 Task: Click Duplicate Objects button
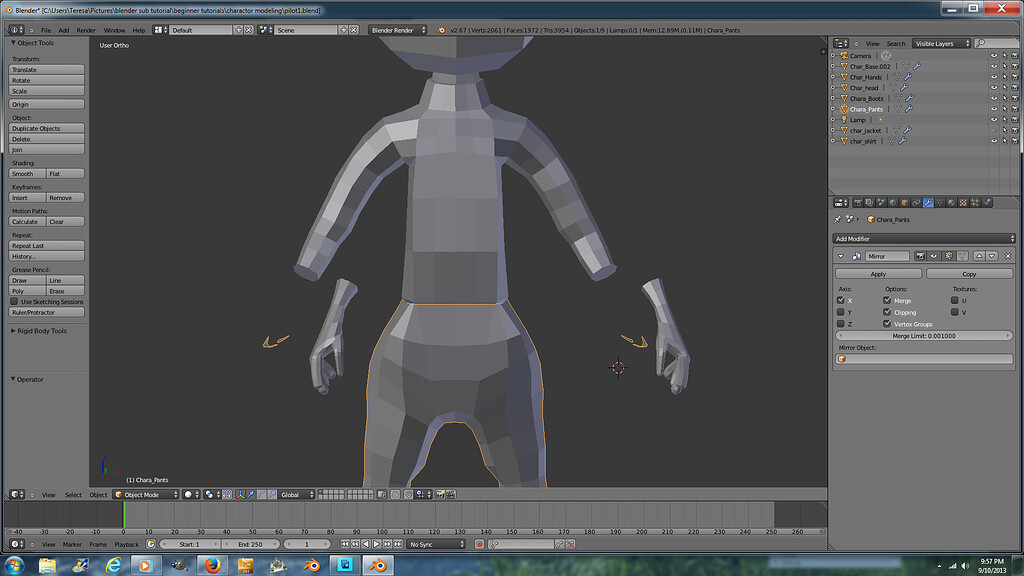pos(46,128)
